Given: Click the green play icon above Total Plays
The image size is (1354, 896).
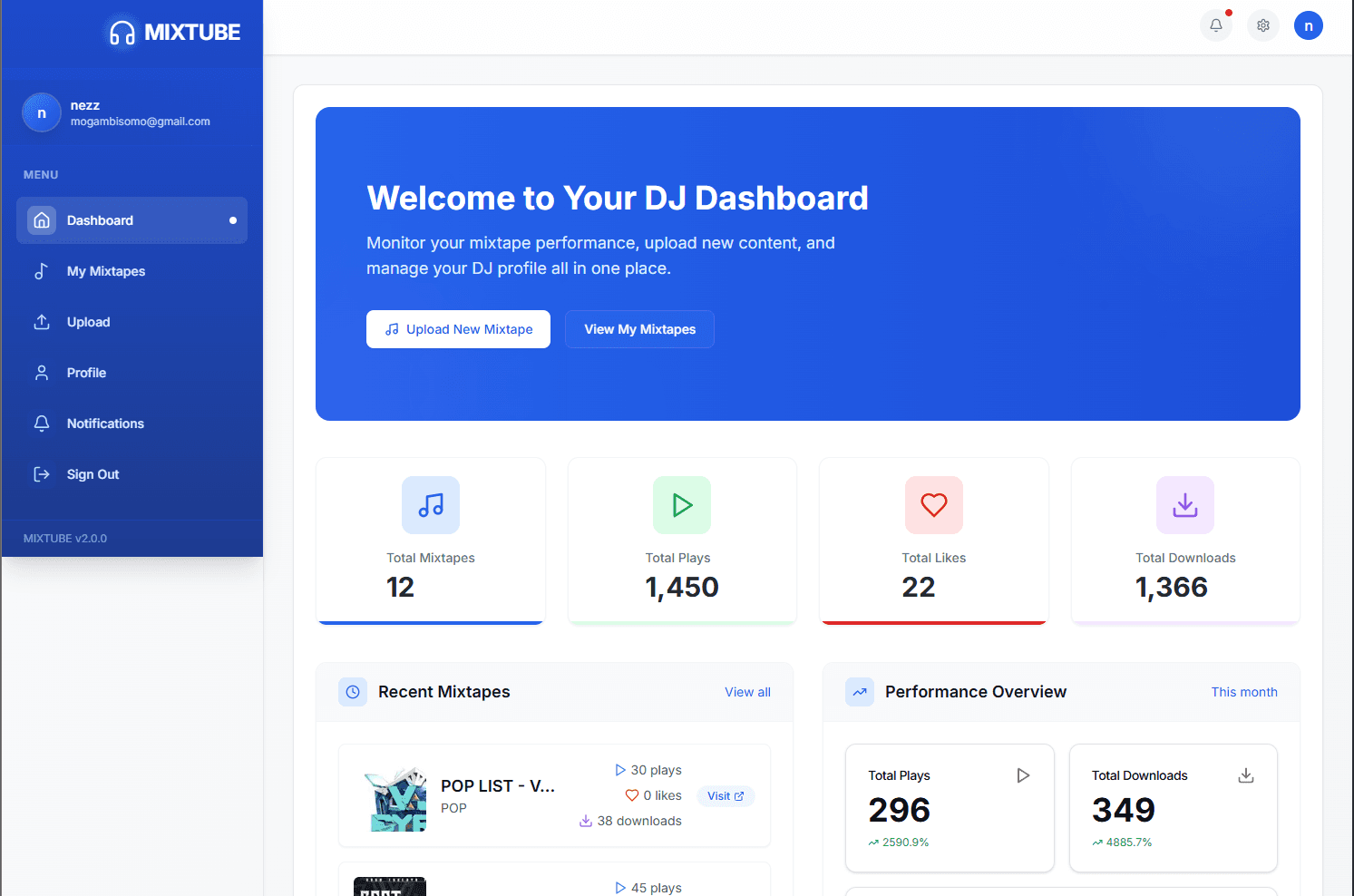Looking at the screenshot, I should coord(681,505).
